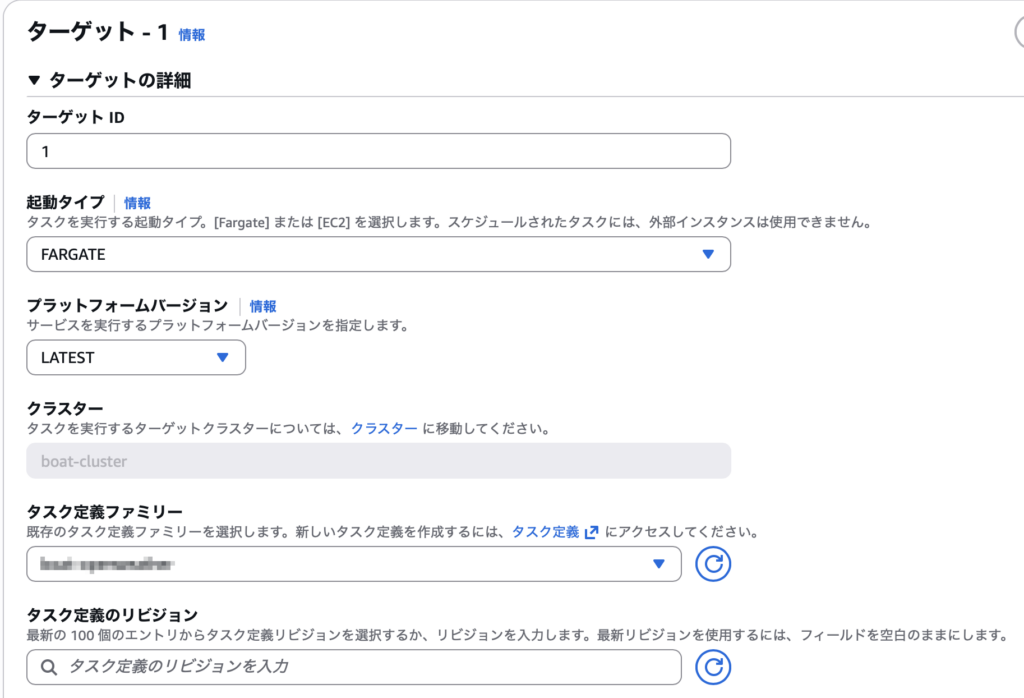Collapse the ターゲットの詳細 section
Viewport: 1024px width, 698px height.
34,81
